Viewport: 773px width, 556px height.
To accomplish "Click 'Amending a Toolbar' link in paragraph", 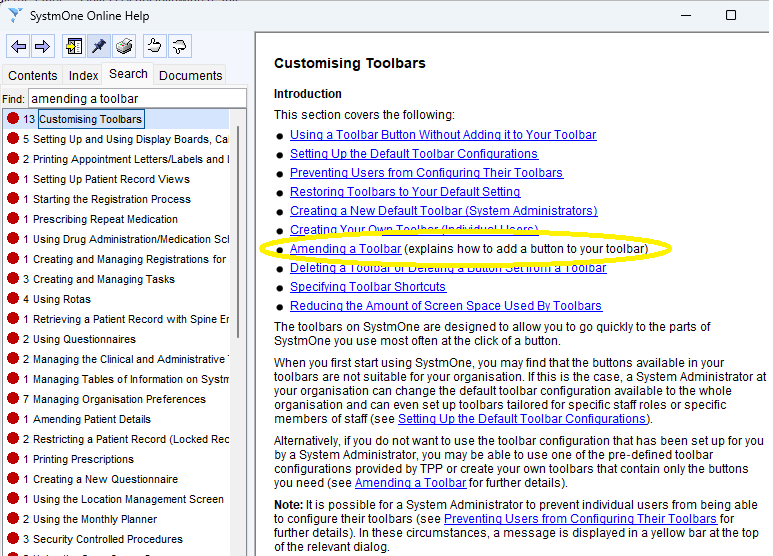I will click(410, 483).
